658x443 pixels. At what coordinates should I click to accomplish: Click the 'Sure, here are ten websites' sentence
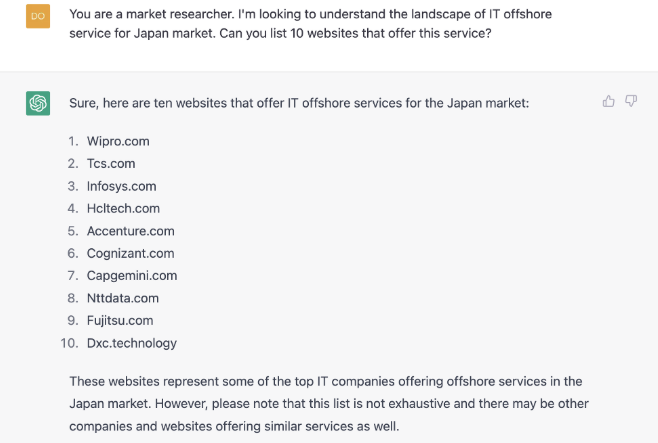click(298, 103)
